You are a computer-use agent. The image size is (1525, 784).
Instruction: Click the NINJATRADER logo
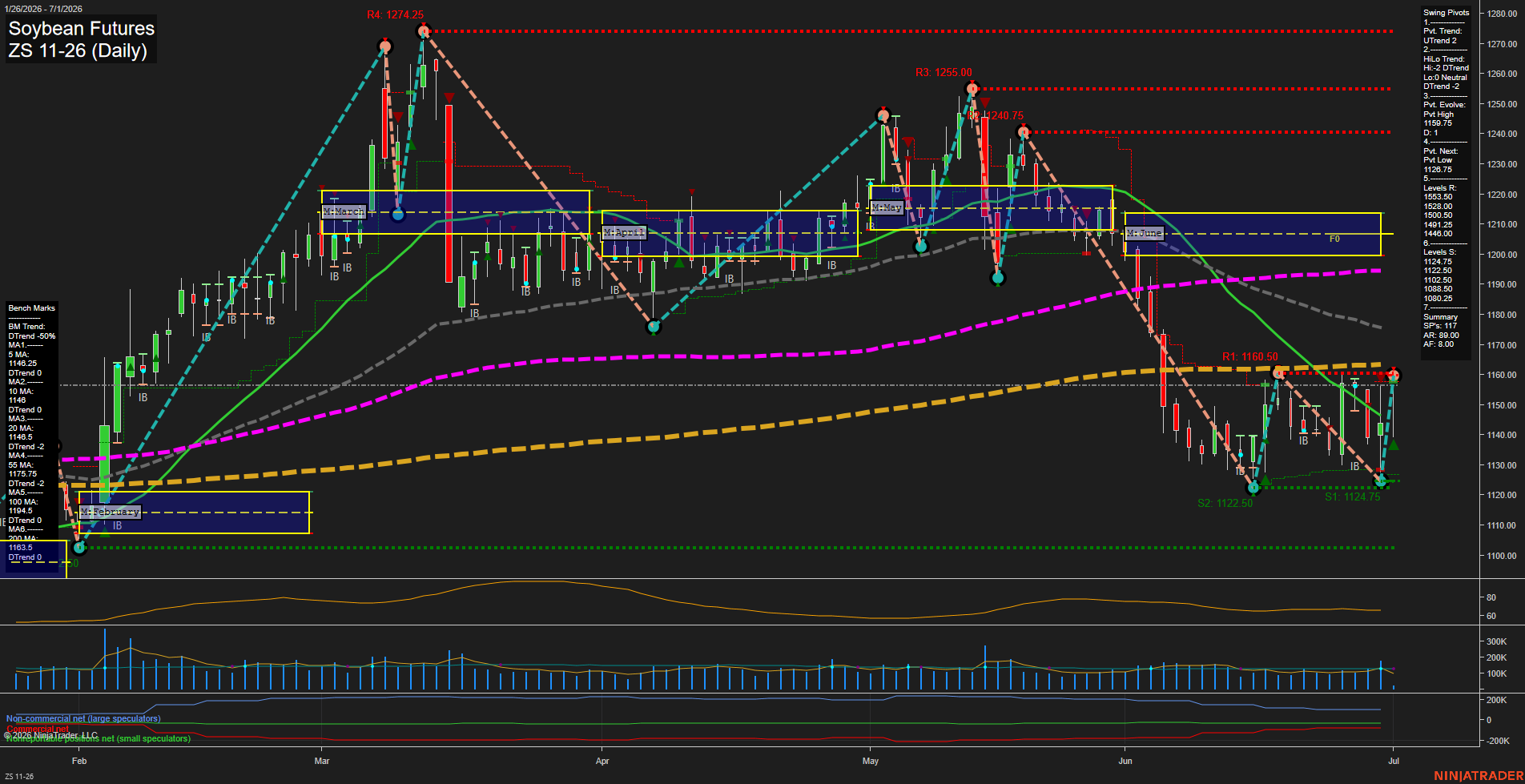[x=1477, y=776]
